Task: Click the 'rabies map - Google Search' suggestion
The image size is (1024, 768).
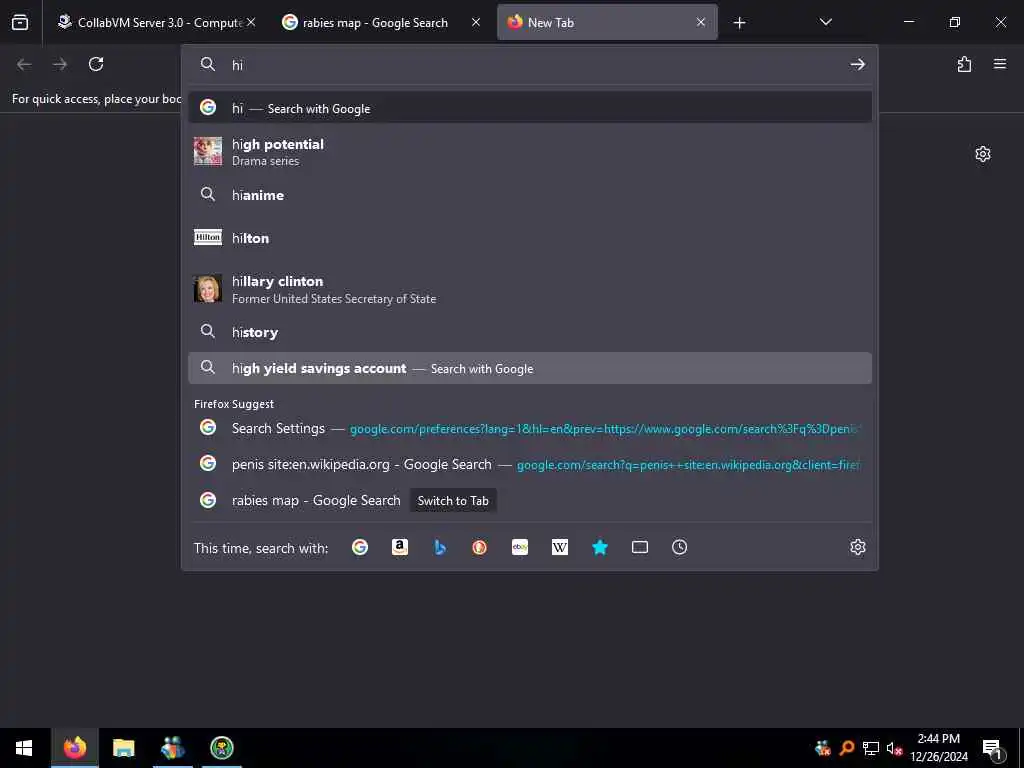Action: point(530,500)
